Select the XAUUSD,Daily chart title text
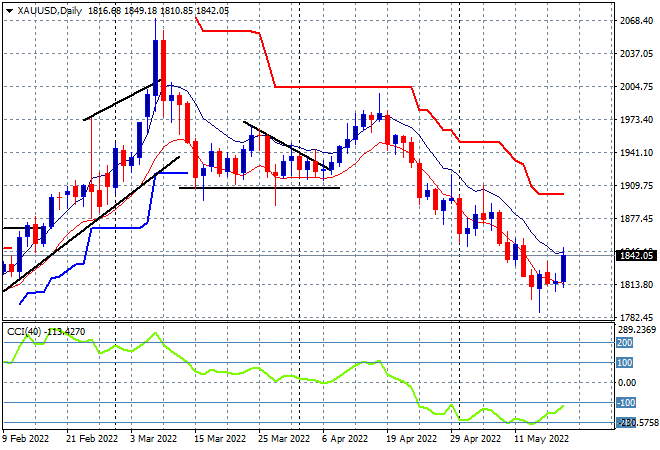Image resolution: width=660 pixels, height=450 pixels. tap(50, 11)
